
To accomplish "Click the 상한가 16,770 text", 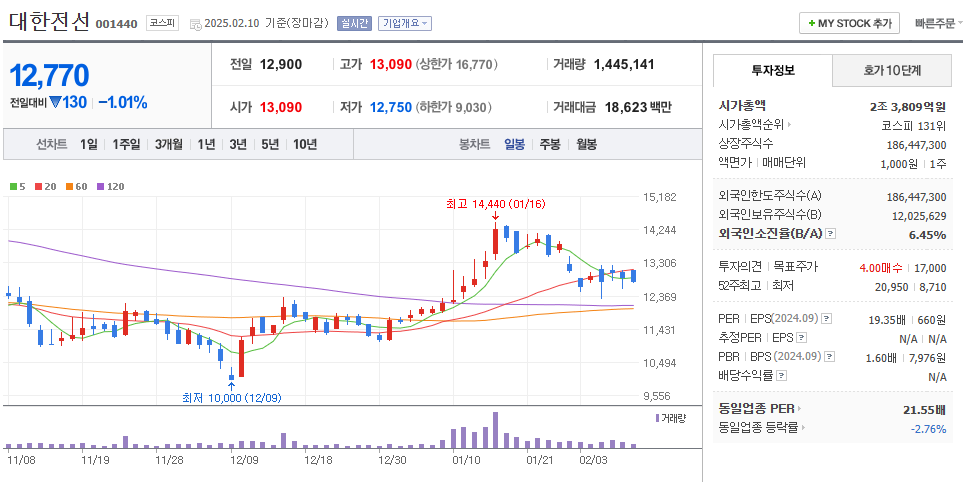I will click(456, 64).
